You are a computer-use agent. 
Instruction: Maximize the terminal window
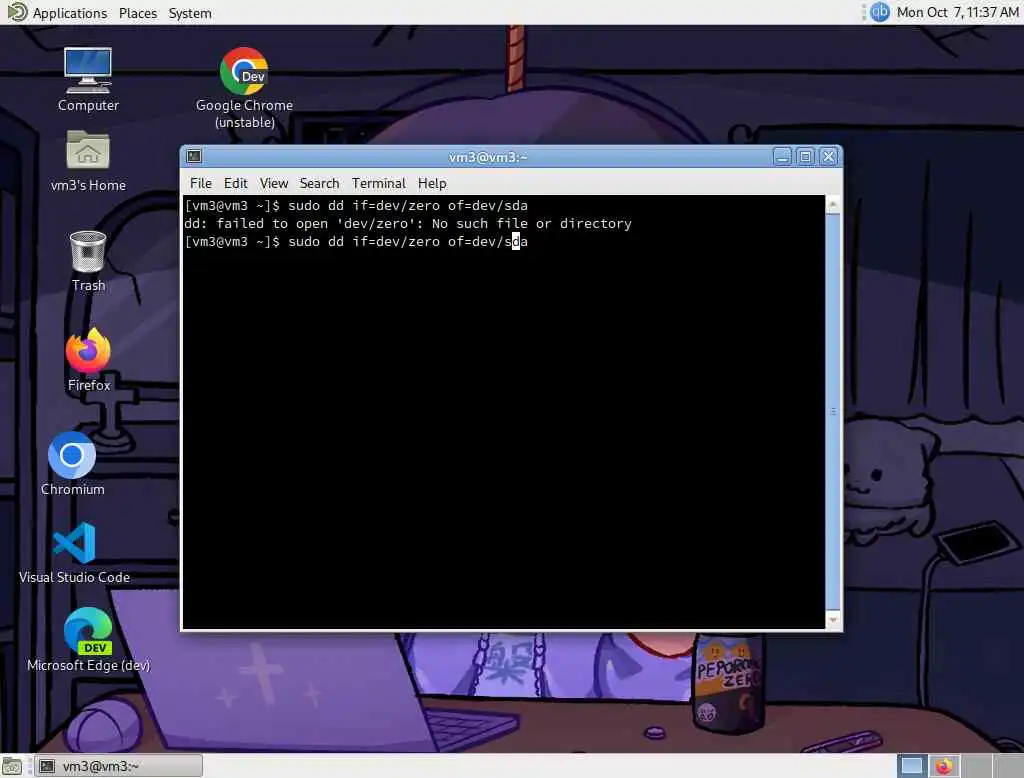[805, 157]
